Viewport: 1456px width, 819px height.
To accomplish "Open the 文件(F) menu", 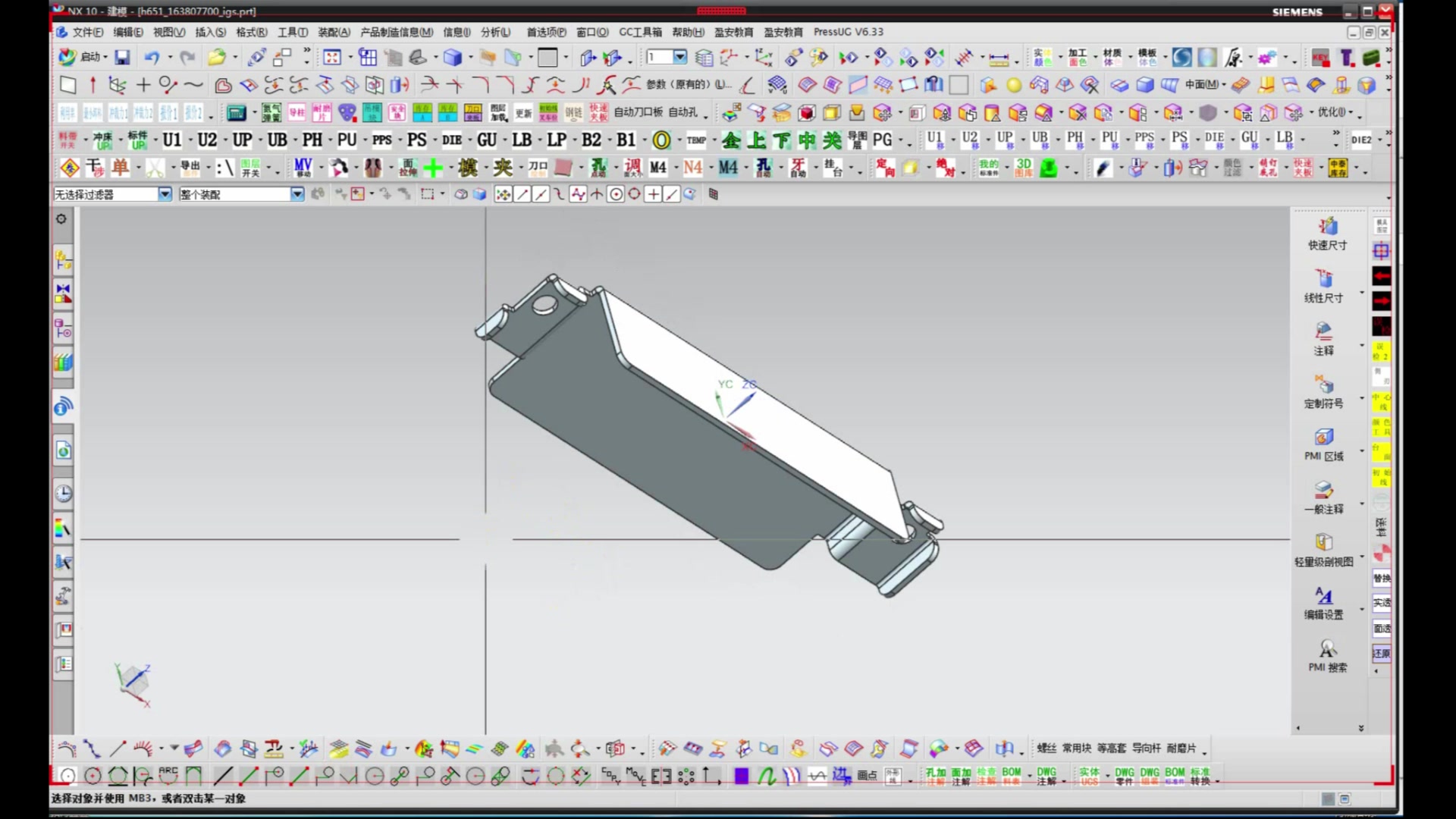I will [87, 32].
